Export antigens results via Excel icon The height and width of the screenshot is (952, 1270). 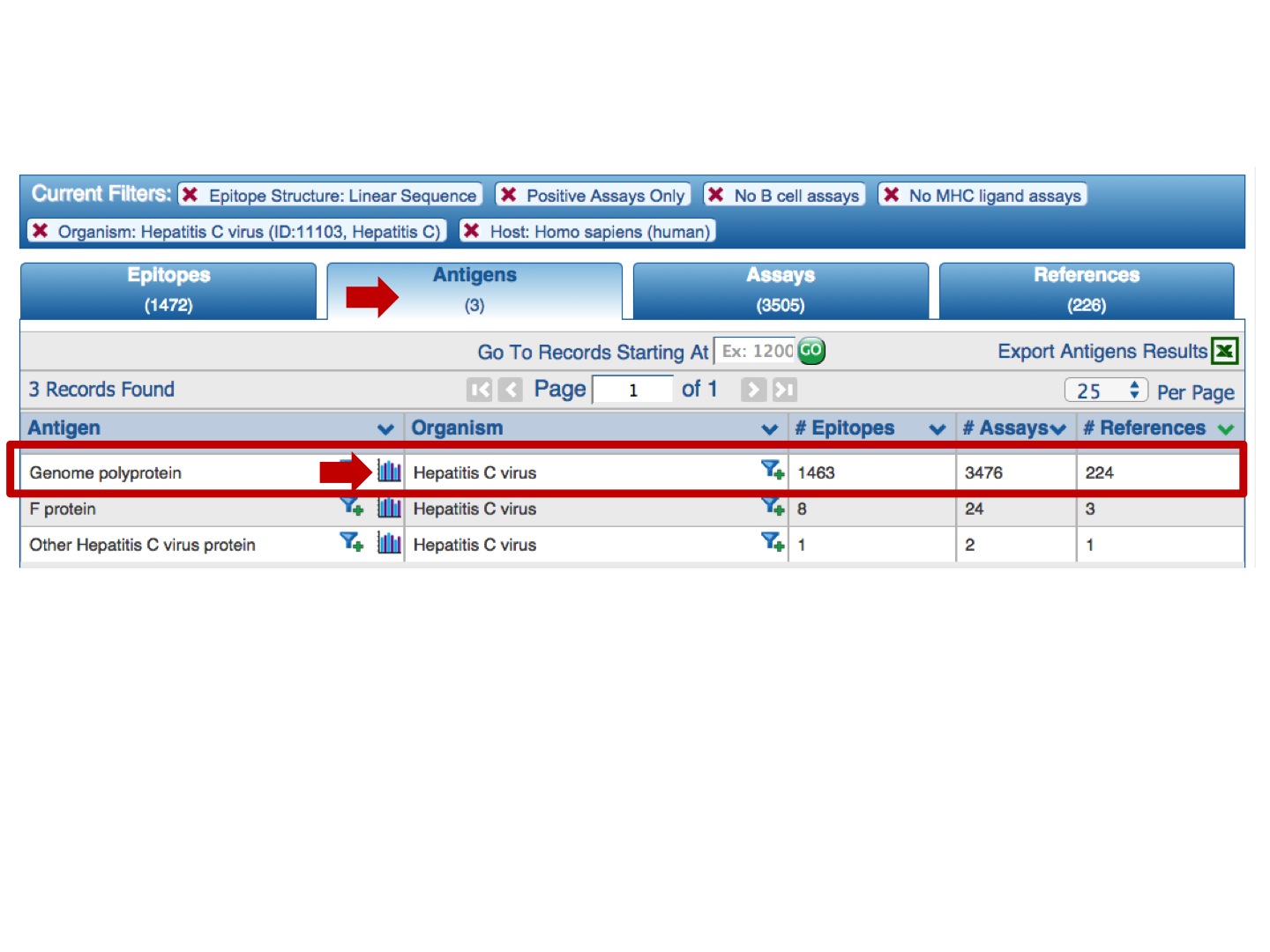(x=1224, y=351)
